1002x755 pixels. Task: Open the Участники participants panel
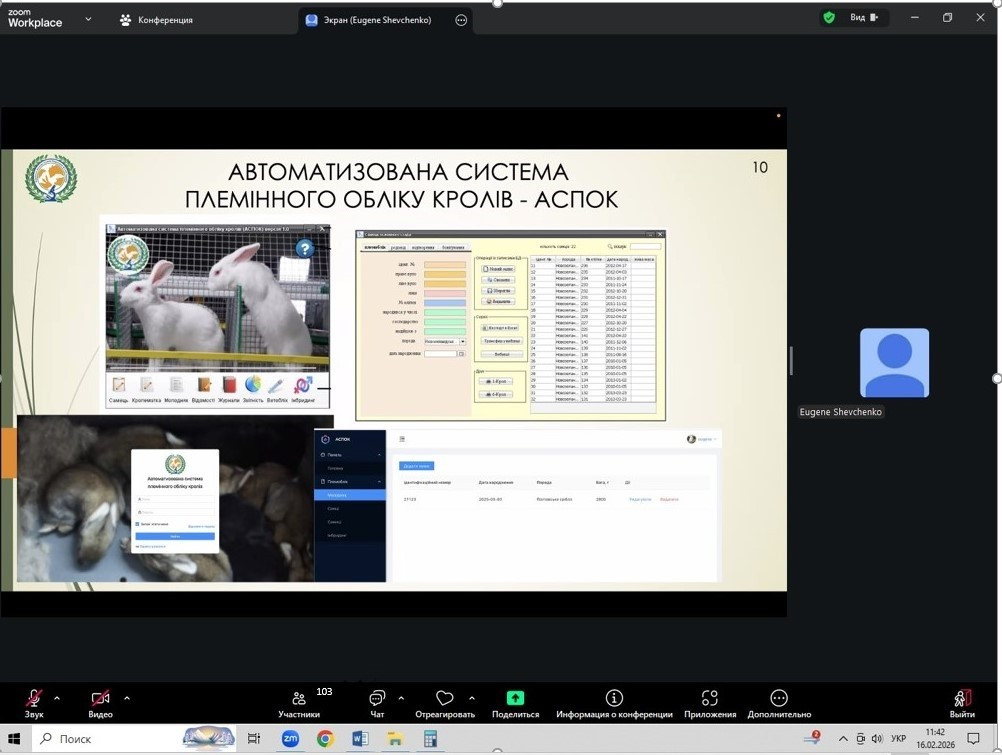[x=299, y=699]
